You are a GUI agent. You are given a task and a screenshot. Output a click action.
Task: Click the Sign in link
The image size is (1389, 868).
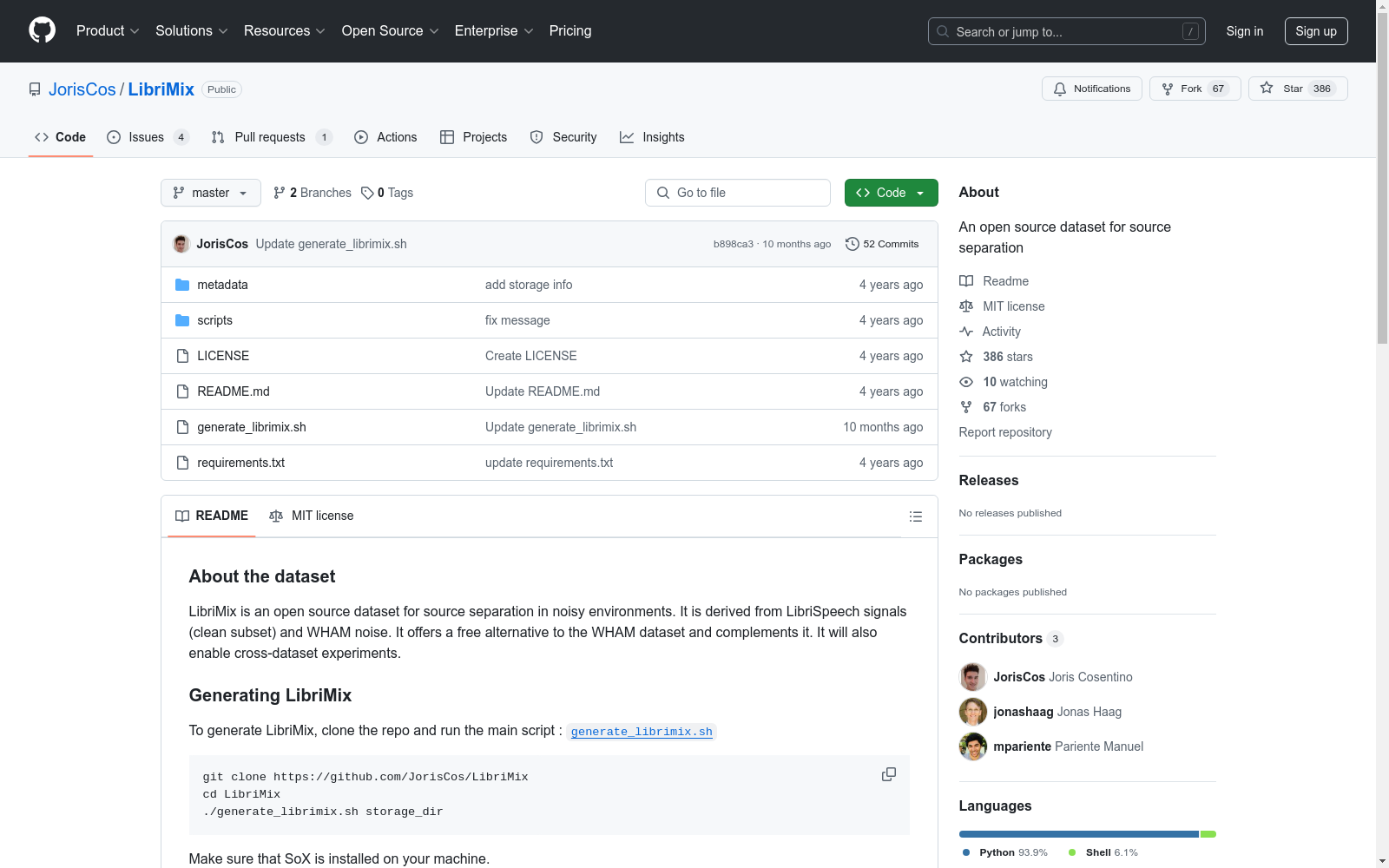click(1245, 31)
